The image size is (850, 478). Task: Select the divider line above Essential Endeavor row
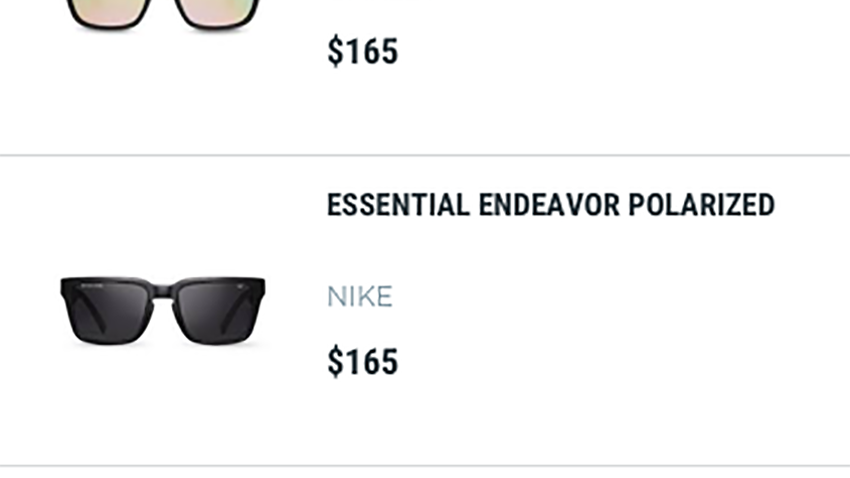(x=425, y=156)
